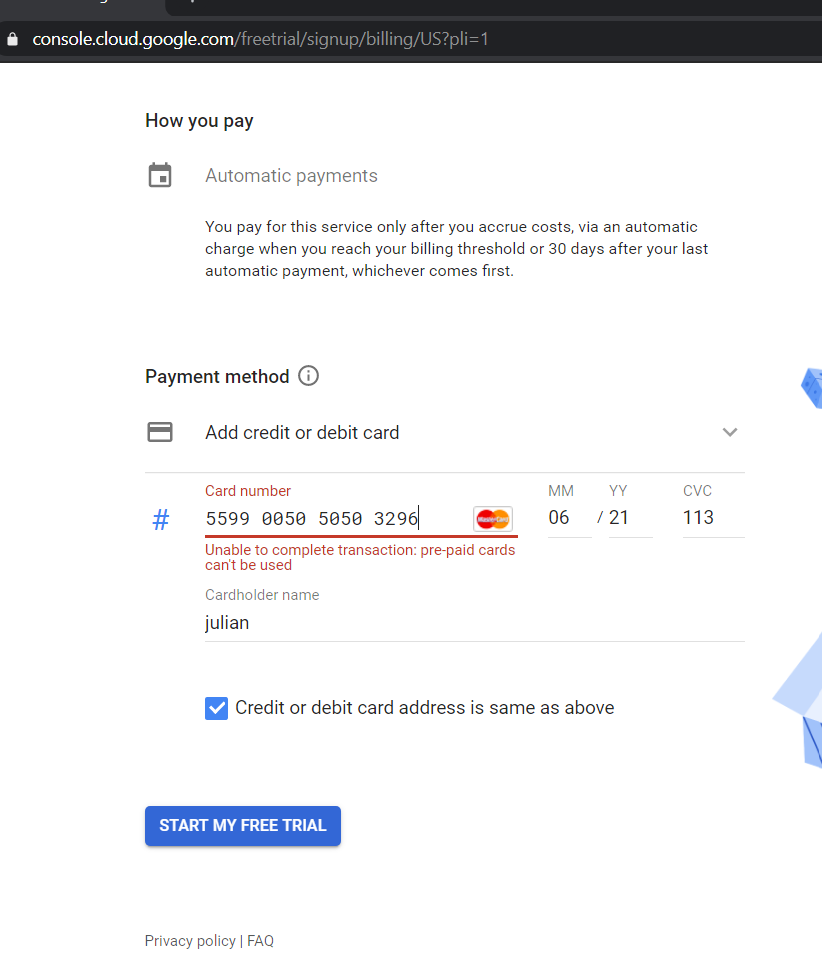Expand the payment method chevron dropdown
822x967 pixels.
click(730, 432)
